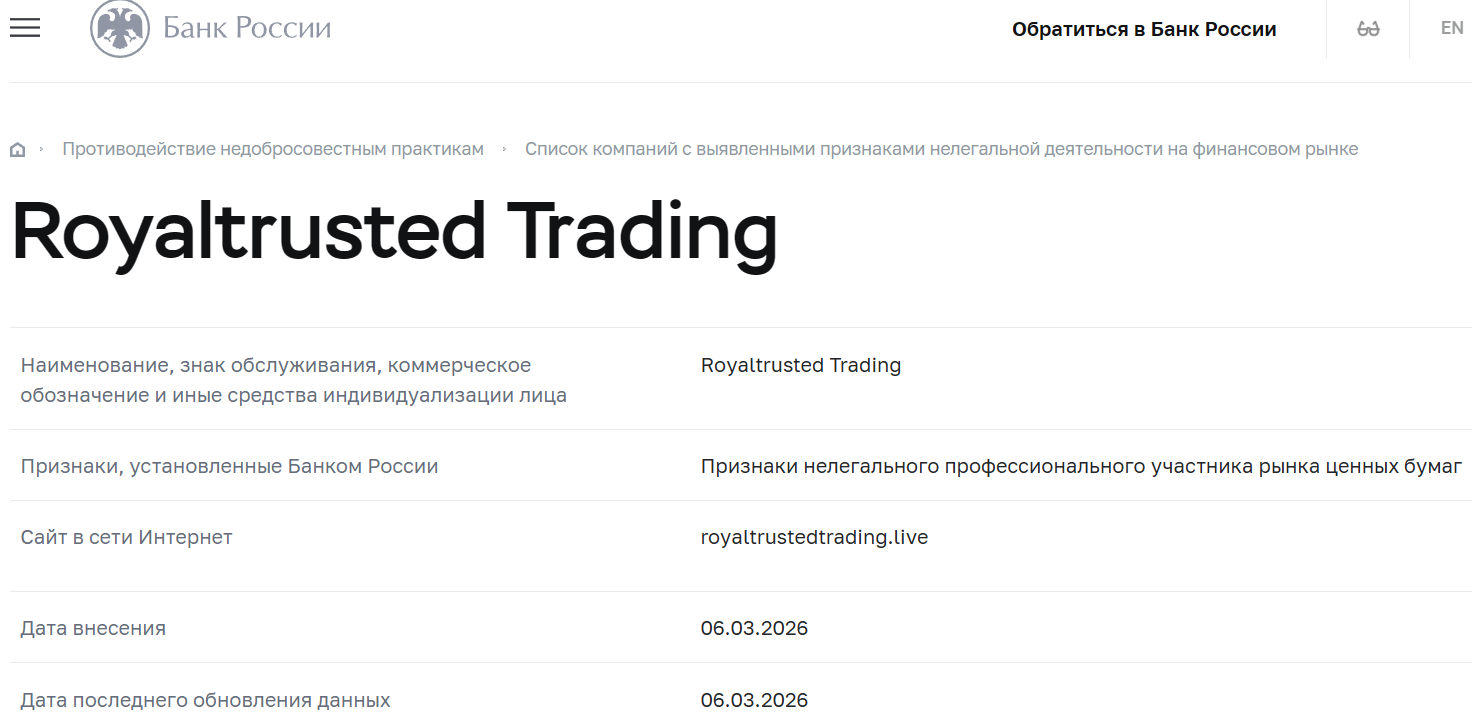This screenshot has height=725, width=1472.
Task: Click the royaltrustedtrading.live website link
Action: (815, 537)
